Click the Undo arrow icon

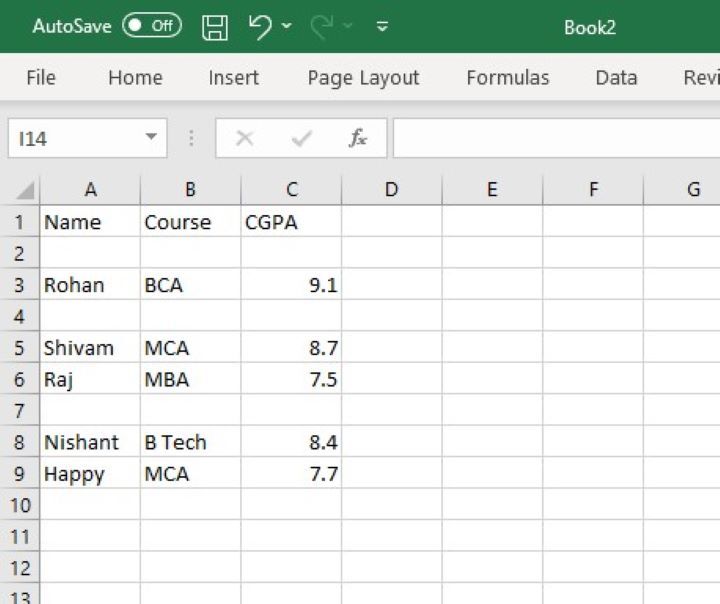coord(260,27)
